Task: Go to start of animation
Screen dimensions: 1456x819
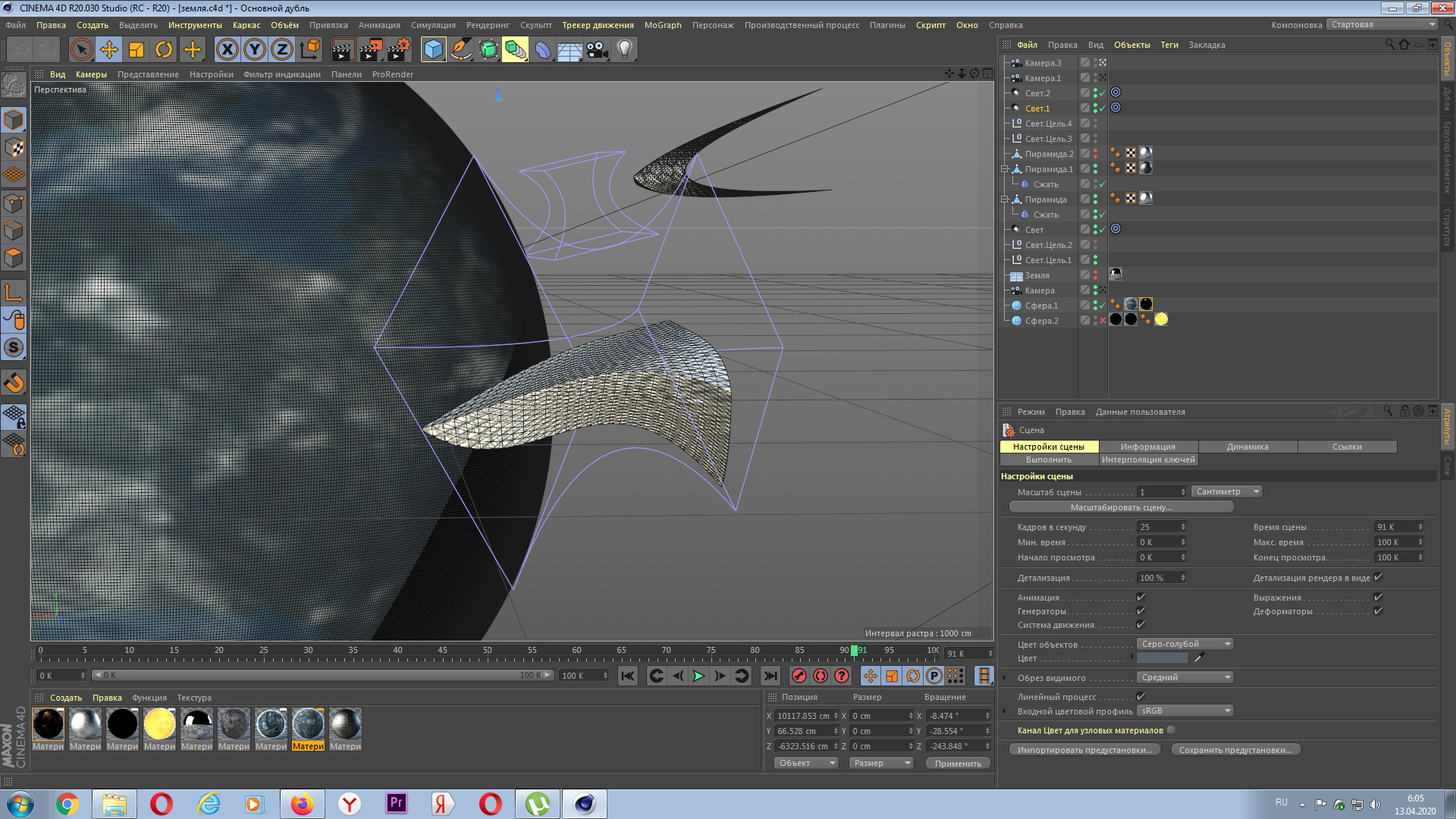Action: pyautogui.click(x=628, y=676)
